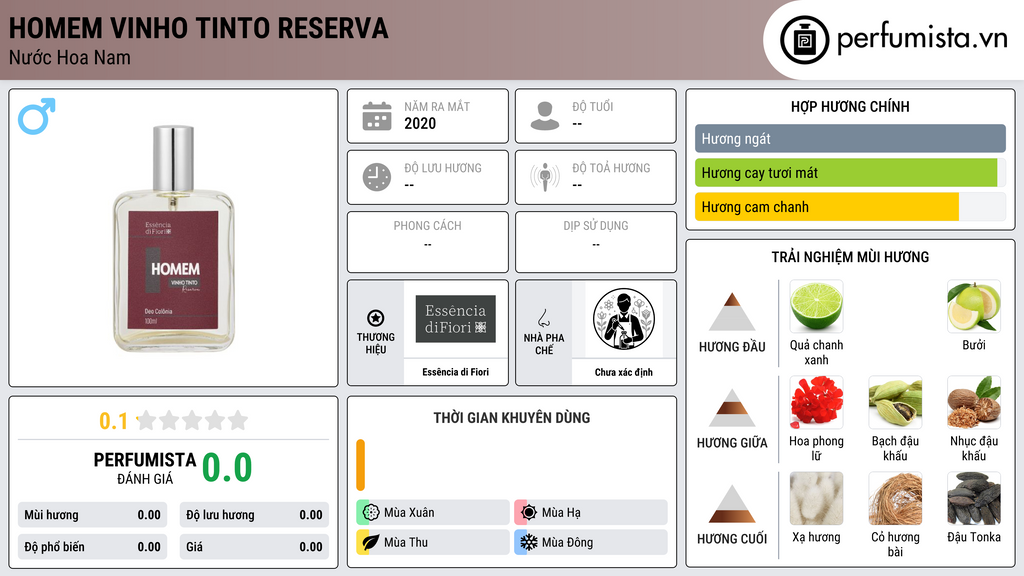The width and height of the screenshot is (1024, 576).
Task: Click the Hương cay tươi mát accord bar
Action: (850, 172)
